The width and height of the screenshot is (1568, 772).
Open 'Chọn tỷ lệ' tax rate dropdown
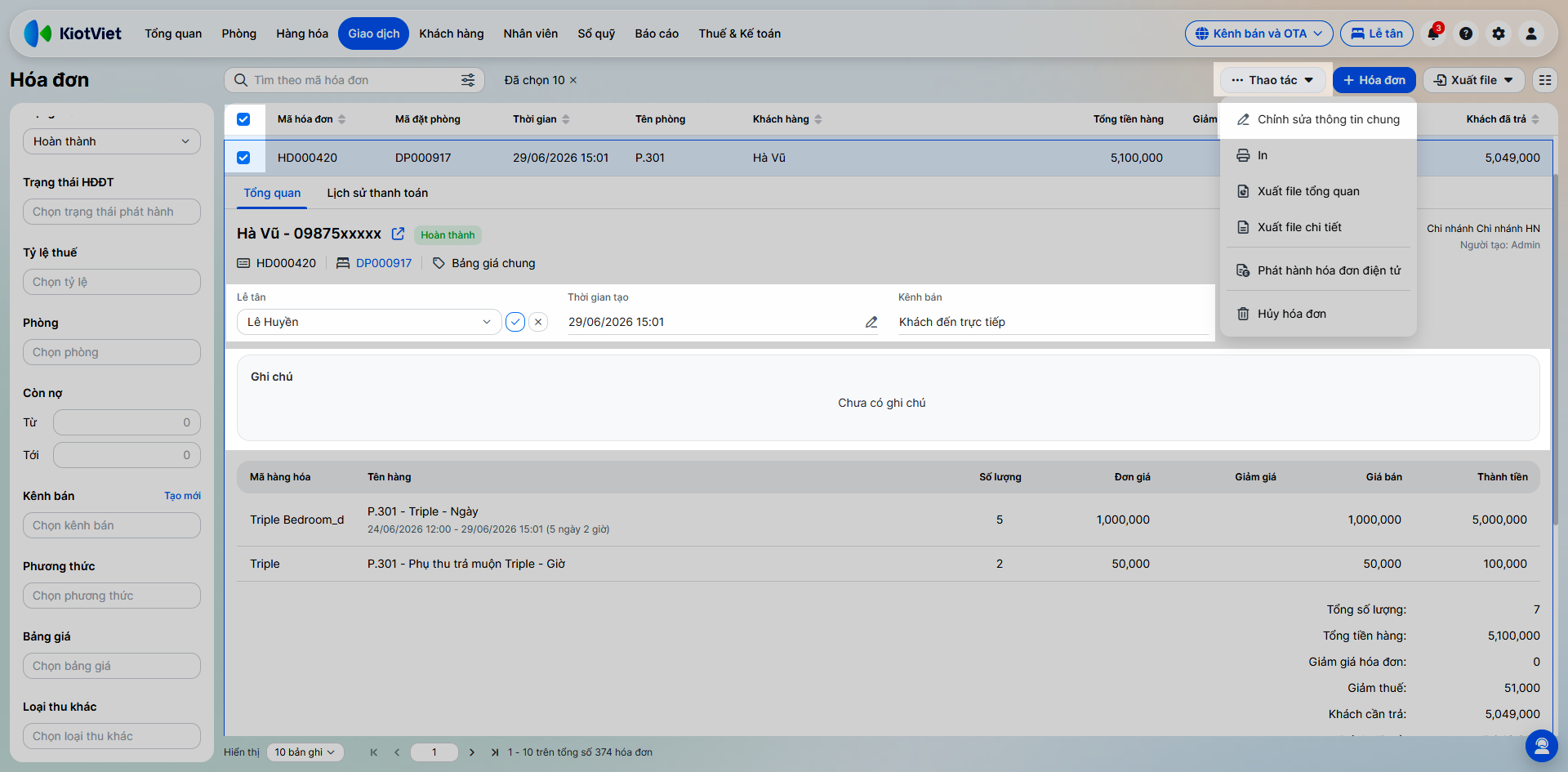coord(112,282)
